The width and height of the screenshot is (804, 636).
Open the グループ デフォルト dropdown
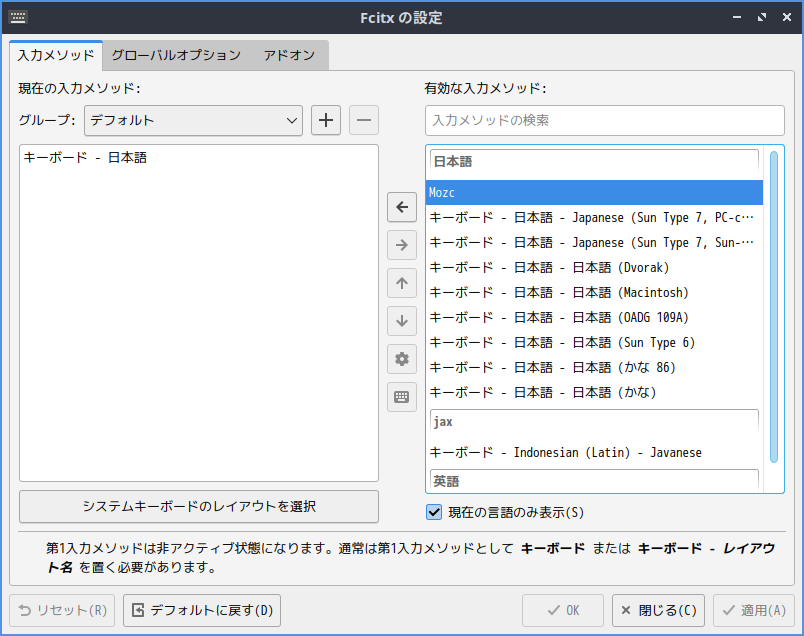193,121
